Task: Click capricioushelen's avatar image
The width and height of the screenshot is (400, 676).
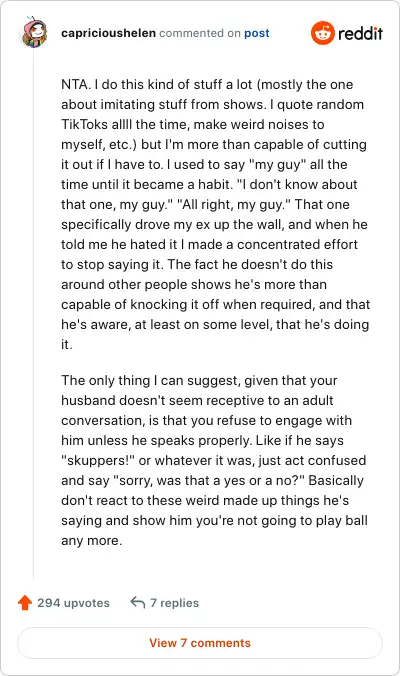Action: point(34,33)
